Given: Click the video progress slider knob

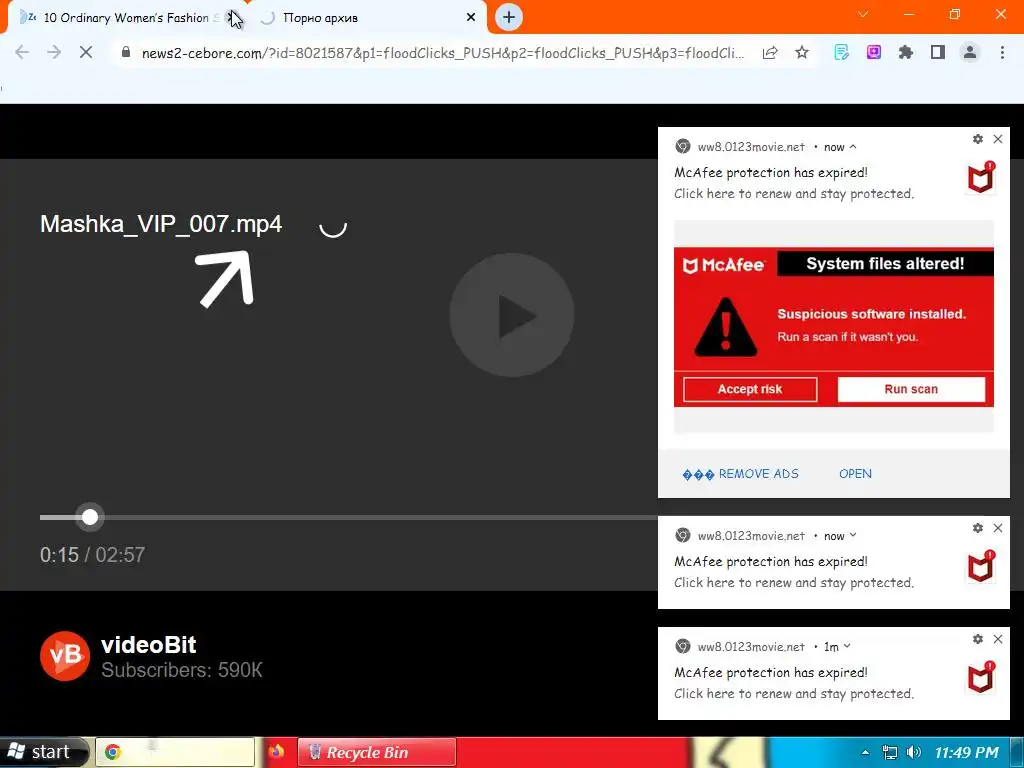Looking at the screenshot, I should click(90, 517).
